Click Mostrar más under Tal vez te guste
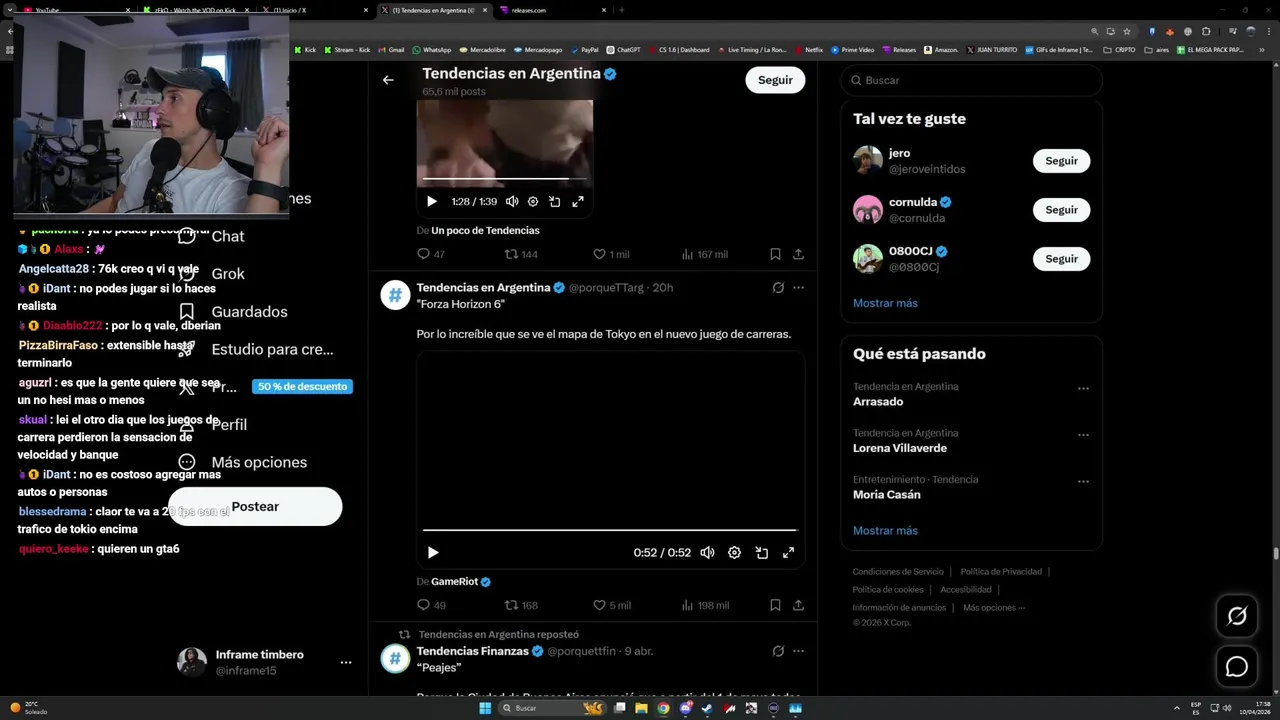This screenshot has height=720, width=1280. 885,303
